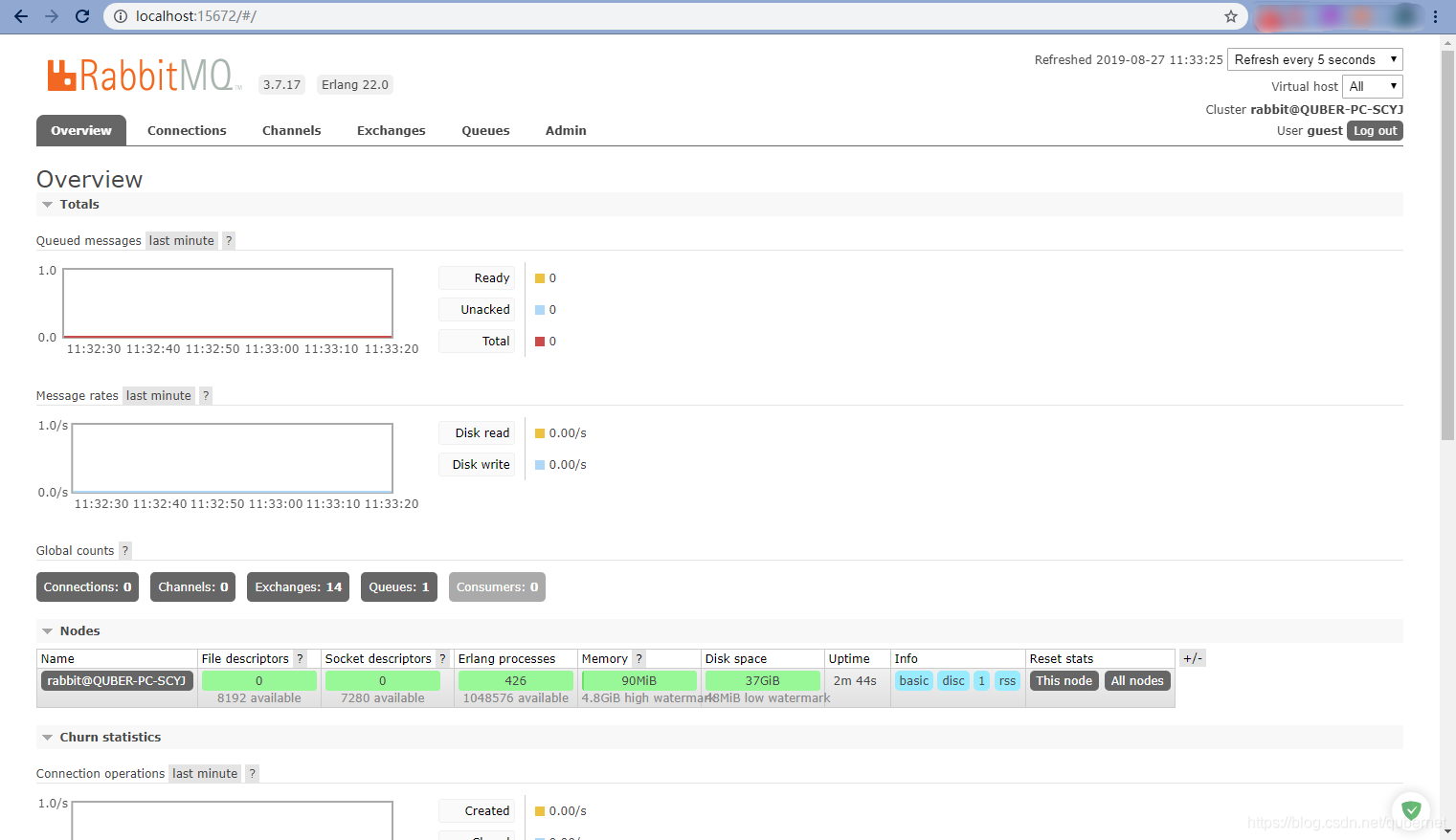Click the Log out button

click(1375, 130)
